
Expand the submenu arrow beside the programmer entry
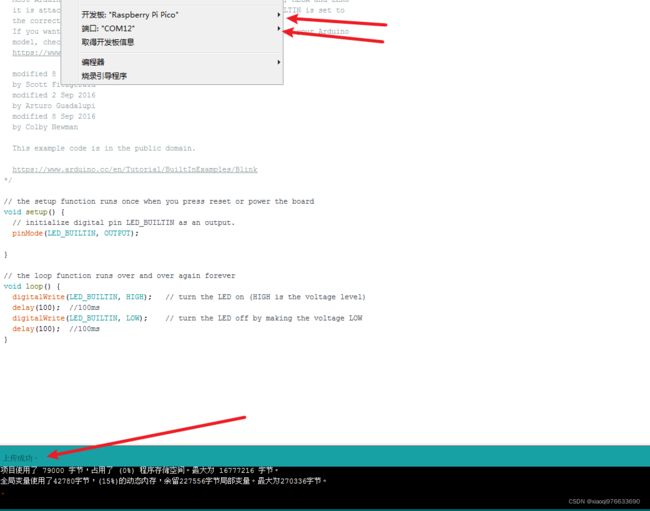pos(279,62)
